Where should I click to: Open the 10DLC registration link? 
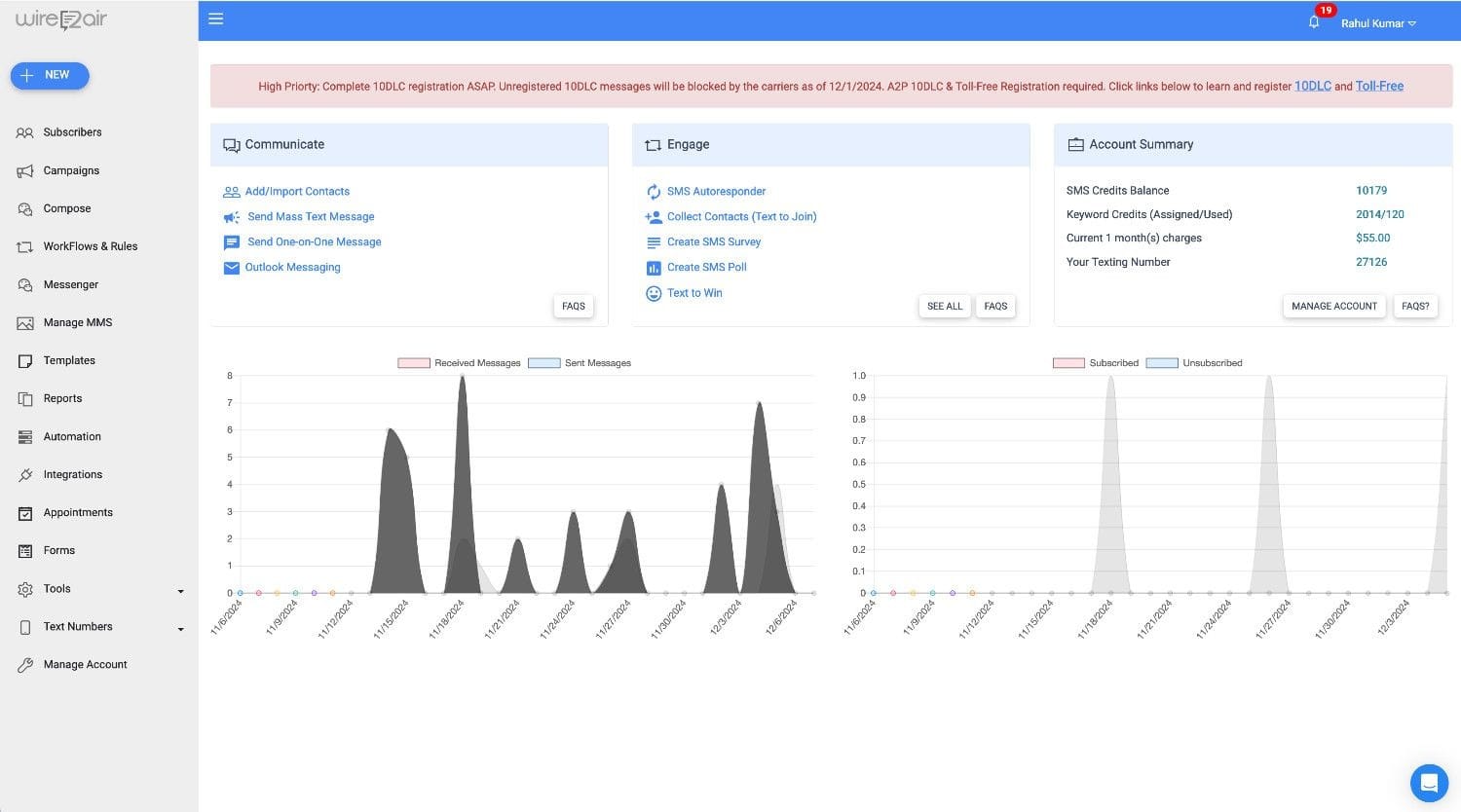pyautogui.click(x=1312, y=86)
